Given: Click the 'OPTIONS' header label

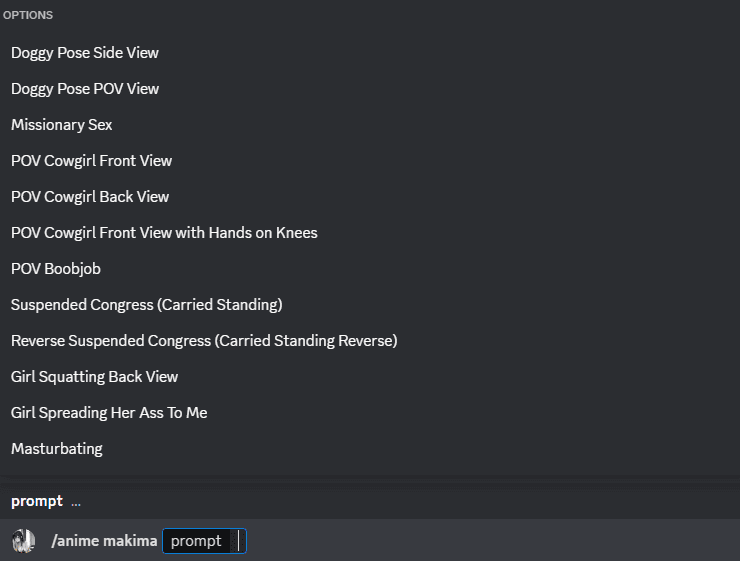Looking at the screenshot, I should click(x=28, y=16).
